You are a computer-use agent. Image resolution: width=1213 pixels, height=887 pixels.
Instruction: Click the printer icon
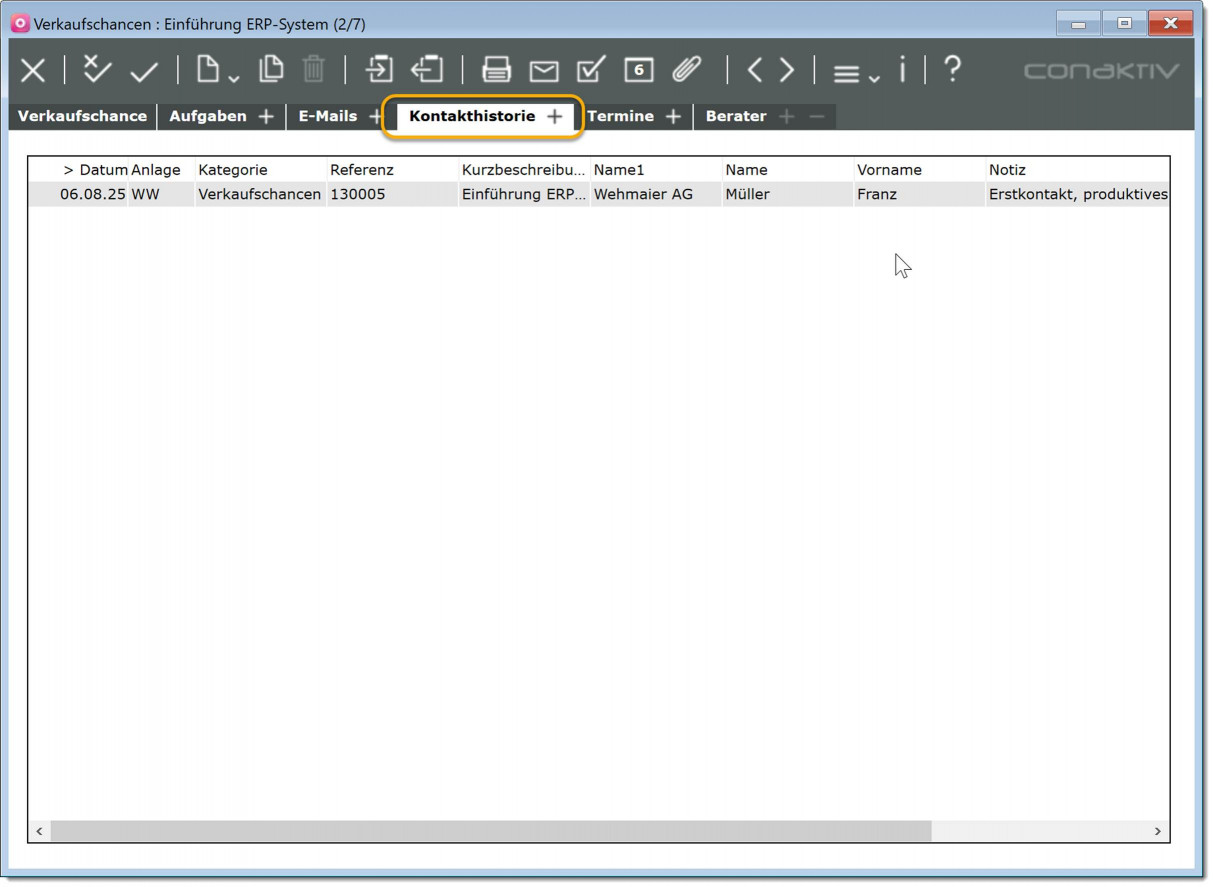coord(496,70)
